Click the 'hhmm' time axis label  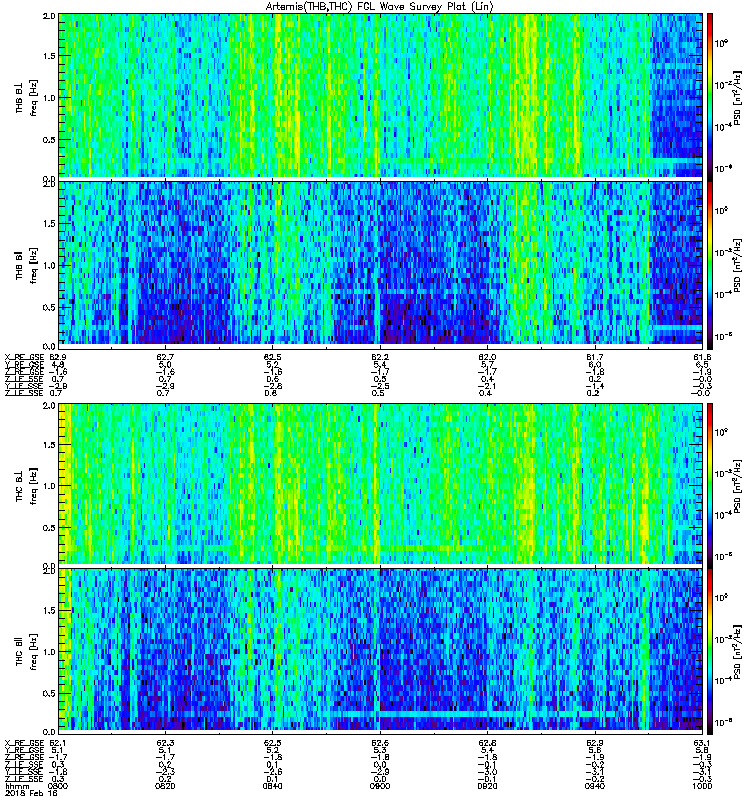click(x=17, y=786)
